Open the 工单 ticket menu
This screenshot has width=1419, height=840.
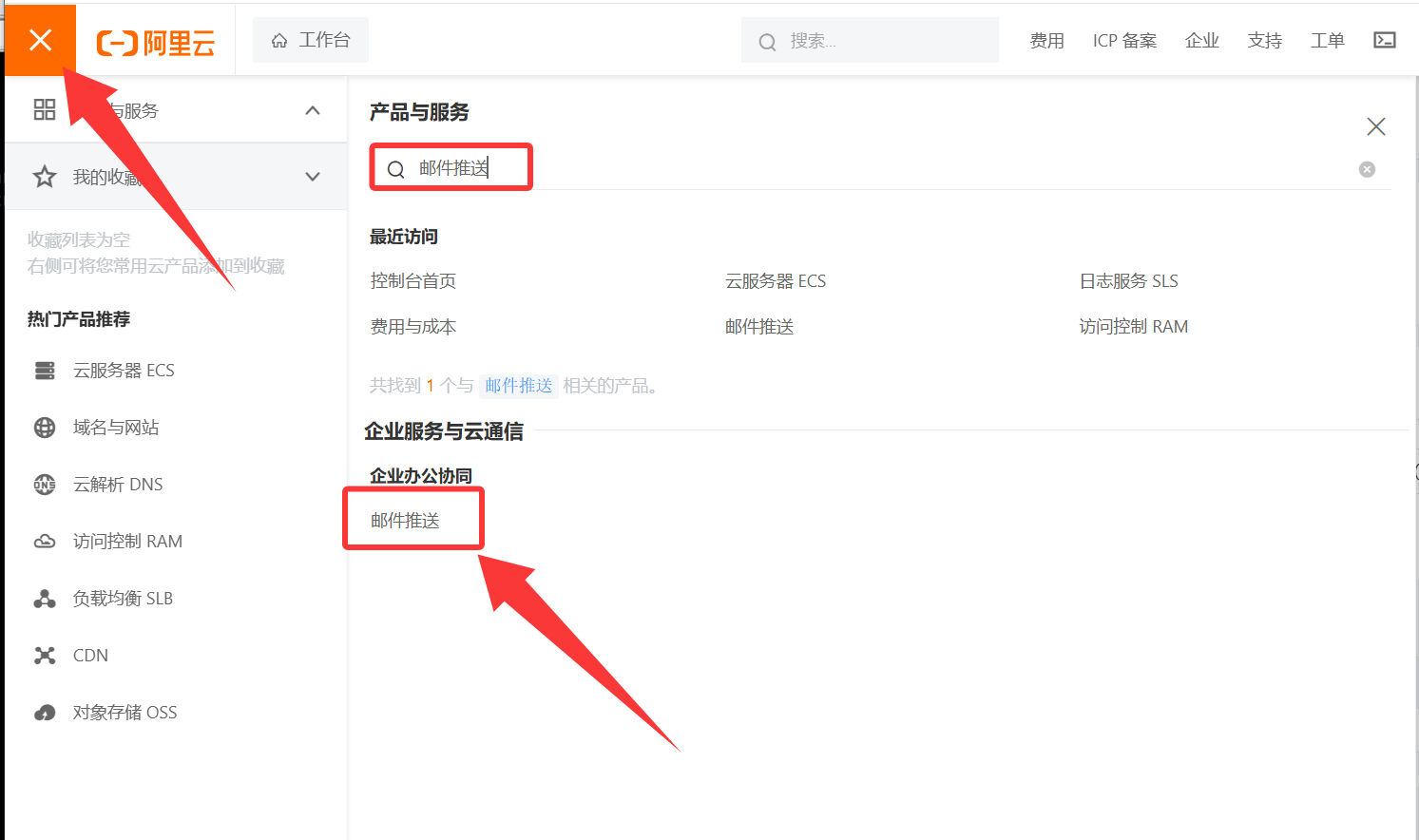[1327, 41]
